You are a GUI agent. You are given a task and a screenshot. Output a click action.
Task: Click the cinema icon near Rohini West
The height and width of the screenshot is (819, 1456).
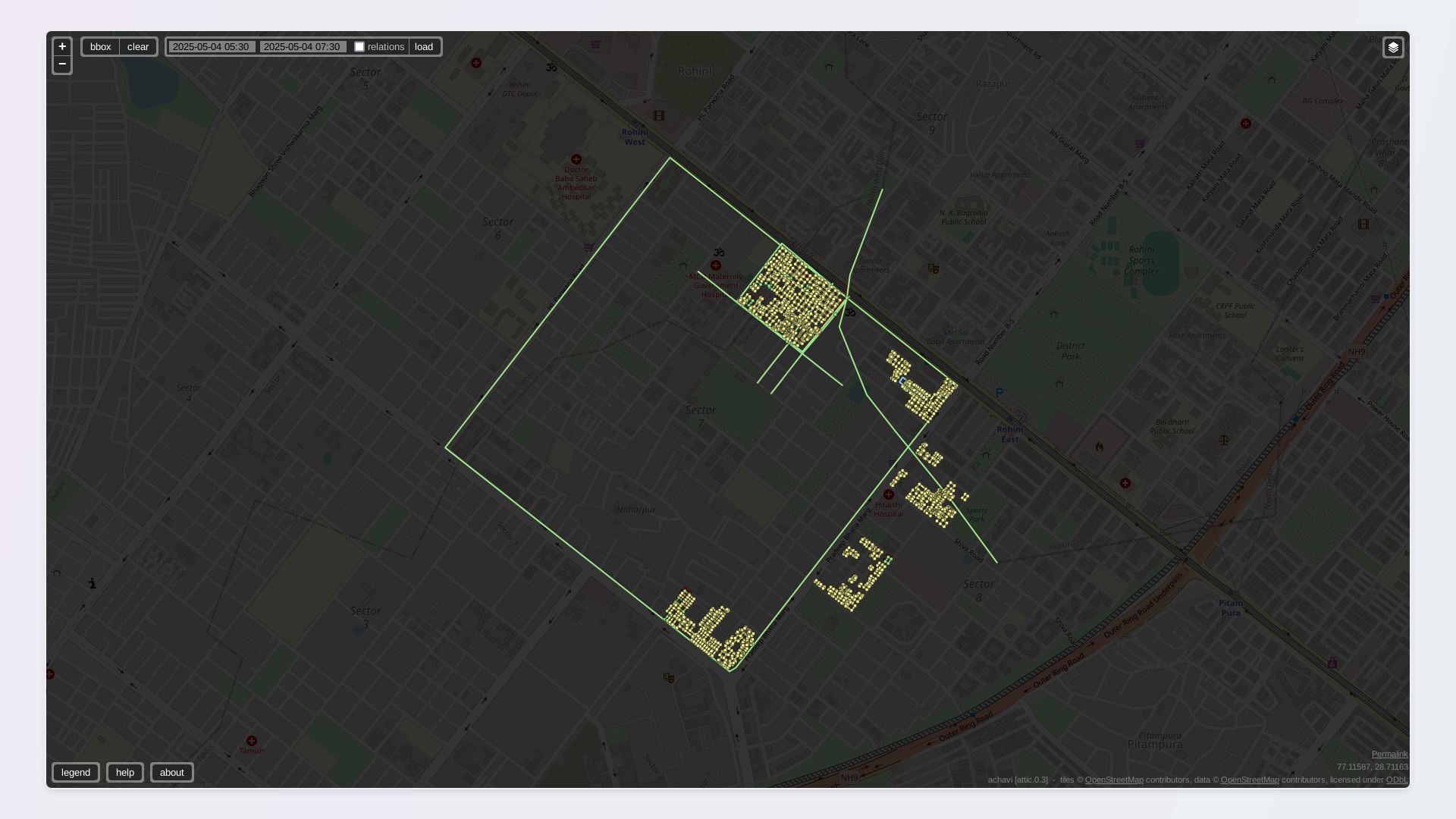(x=659, y=116)
